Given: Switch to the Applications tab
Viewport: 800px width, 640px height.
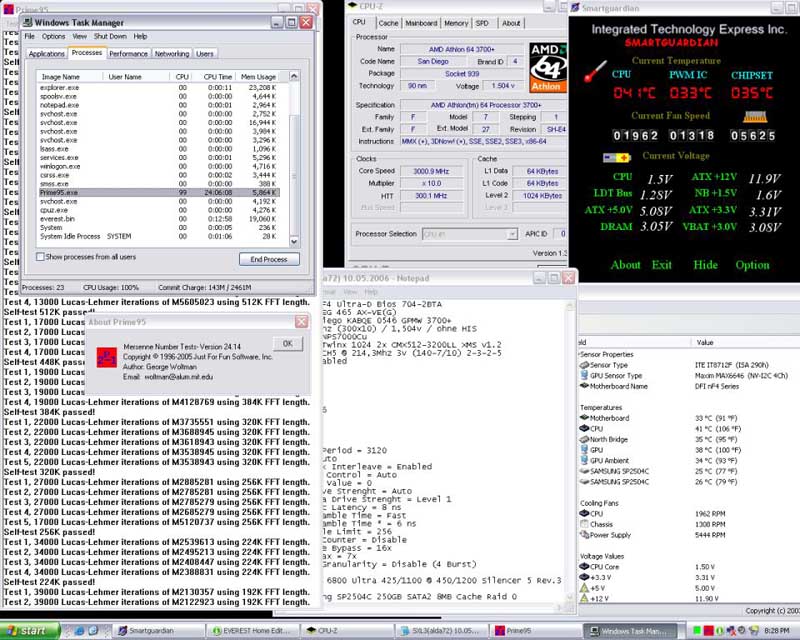Looking at the screenshot, I should 46,54.
